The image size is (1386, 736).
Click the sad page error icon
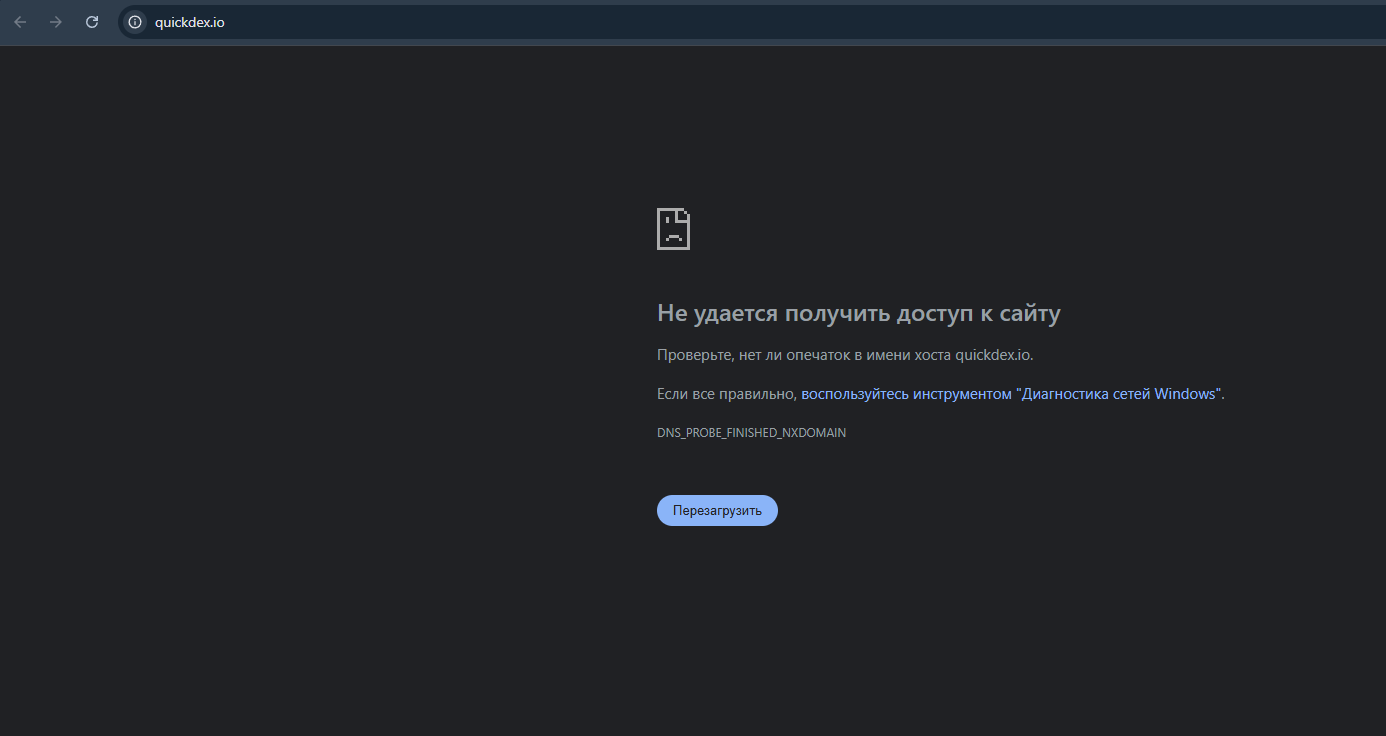click(673, 229)
